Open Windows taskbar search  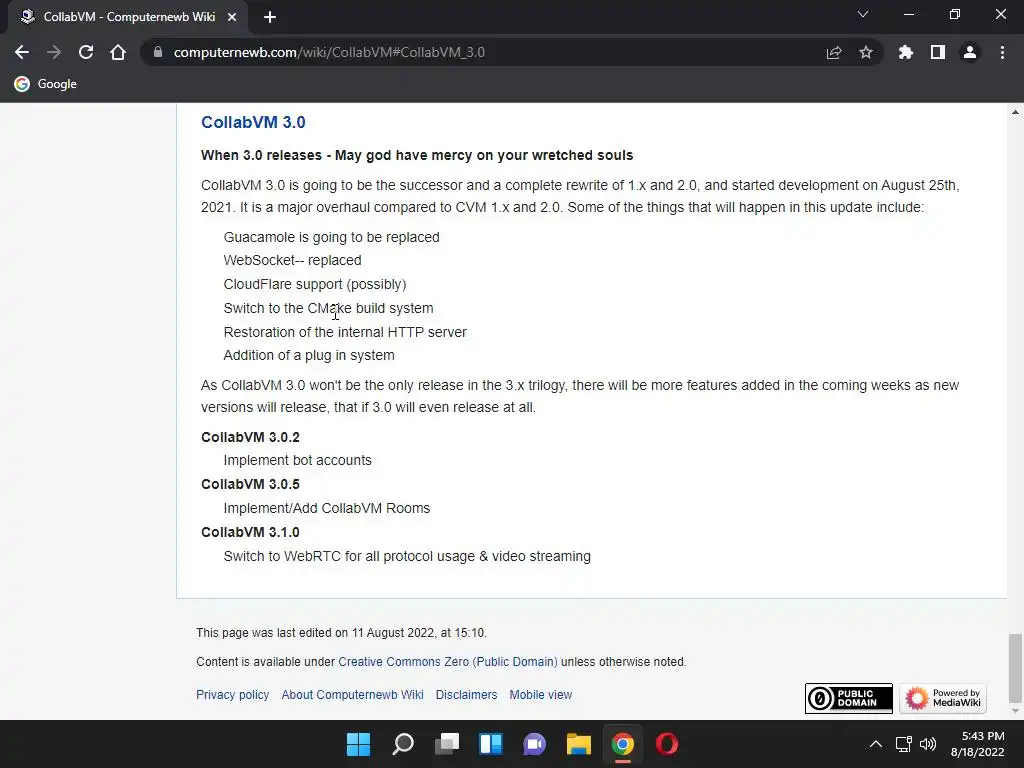[403, 744]
